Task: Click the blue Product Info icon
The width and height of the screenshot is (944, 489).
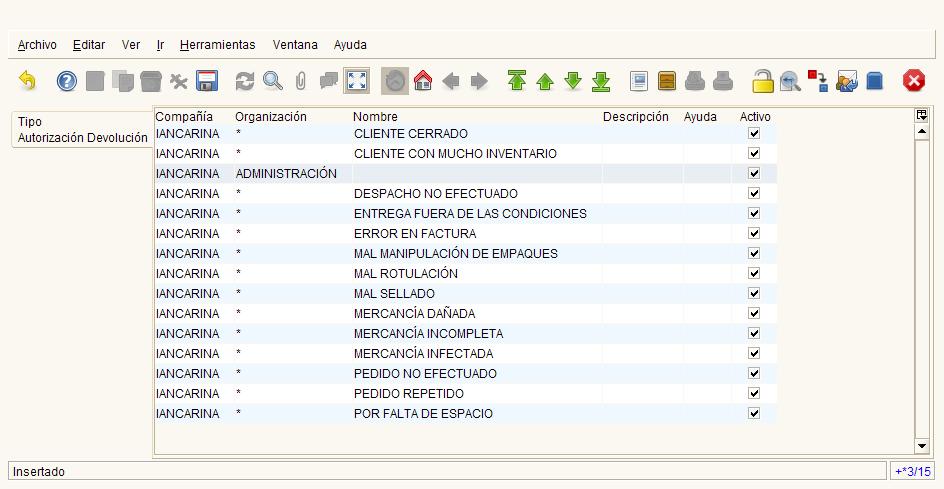Action: (x=875, y=81)
